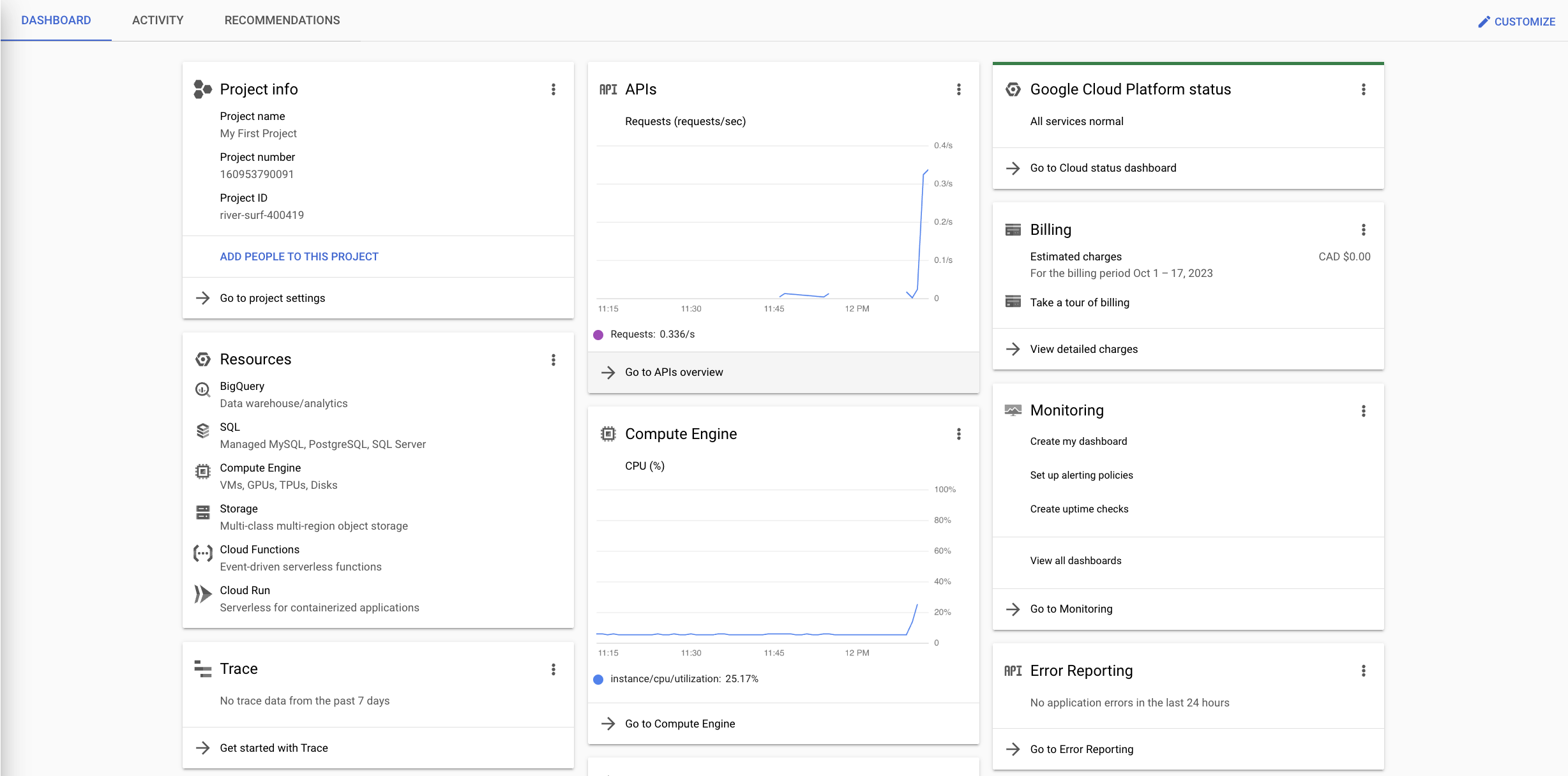Screen dimensions: 1568x776
Task: Switch to the Activity tab
Action: (x=158, y=20)
